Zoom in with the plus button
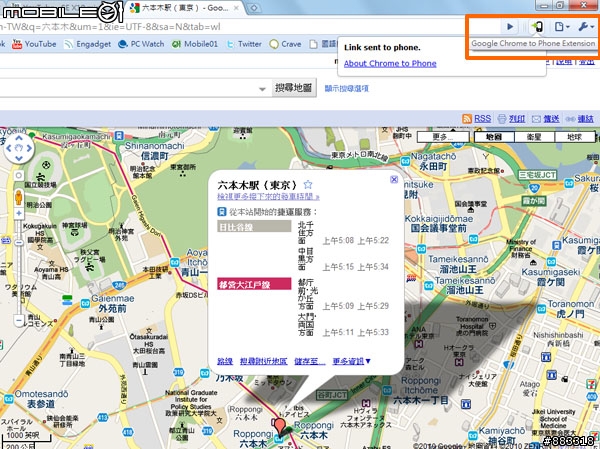The width and height of the screenshot is (600, 449). 19,214
